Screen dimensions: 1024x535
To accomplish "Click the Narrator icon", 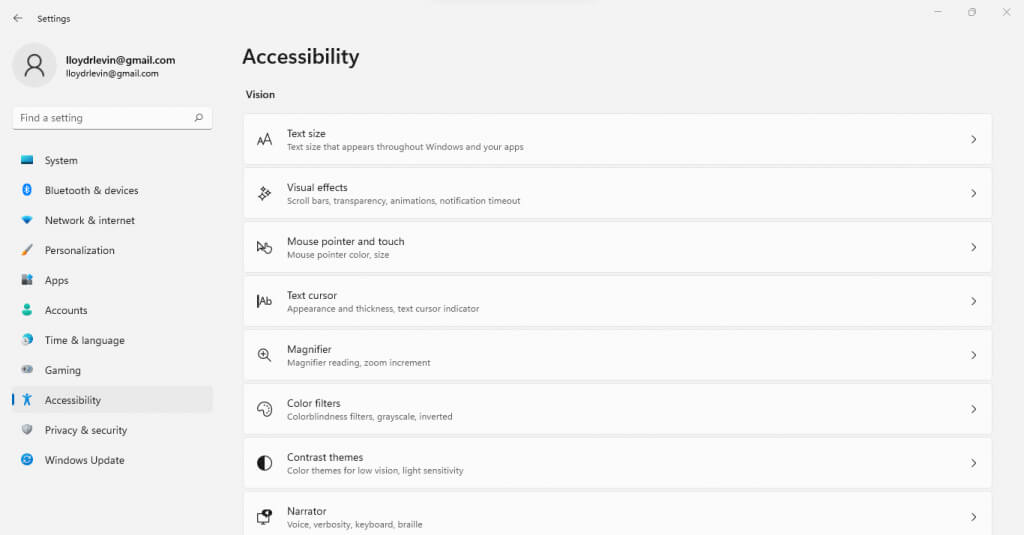I will (264, 517).
